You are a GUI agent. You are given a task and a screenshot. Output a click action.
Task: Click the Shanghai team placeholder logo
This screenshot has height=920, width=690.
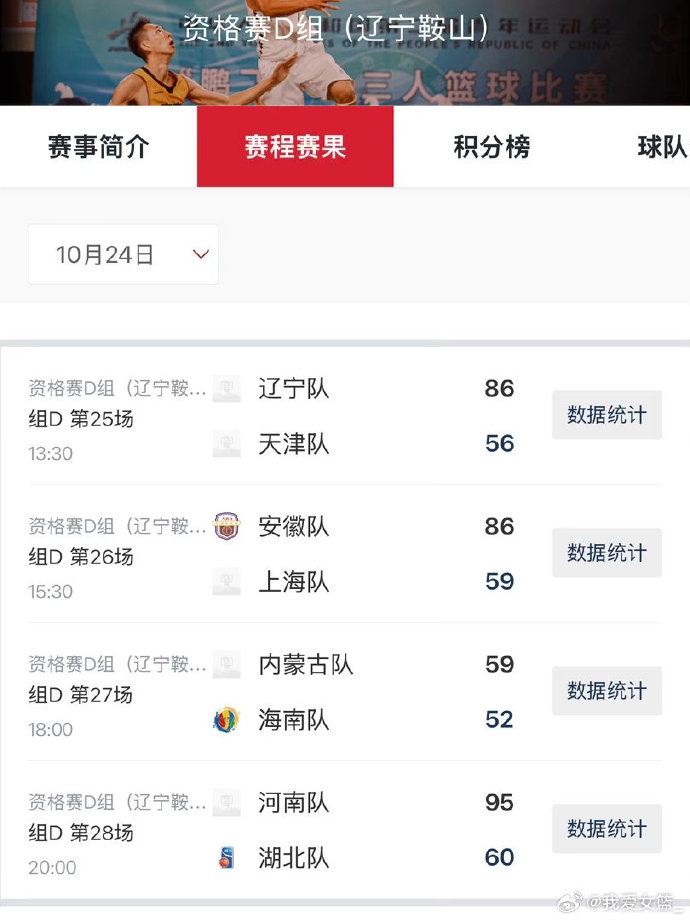(x=226, y=581)
